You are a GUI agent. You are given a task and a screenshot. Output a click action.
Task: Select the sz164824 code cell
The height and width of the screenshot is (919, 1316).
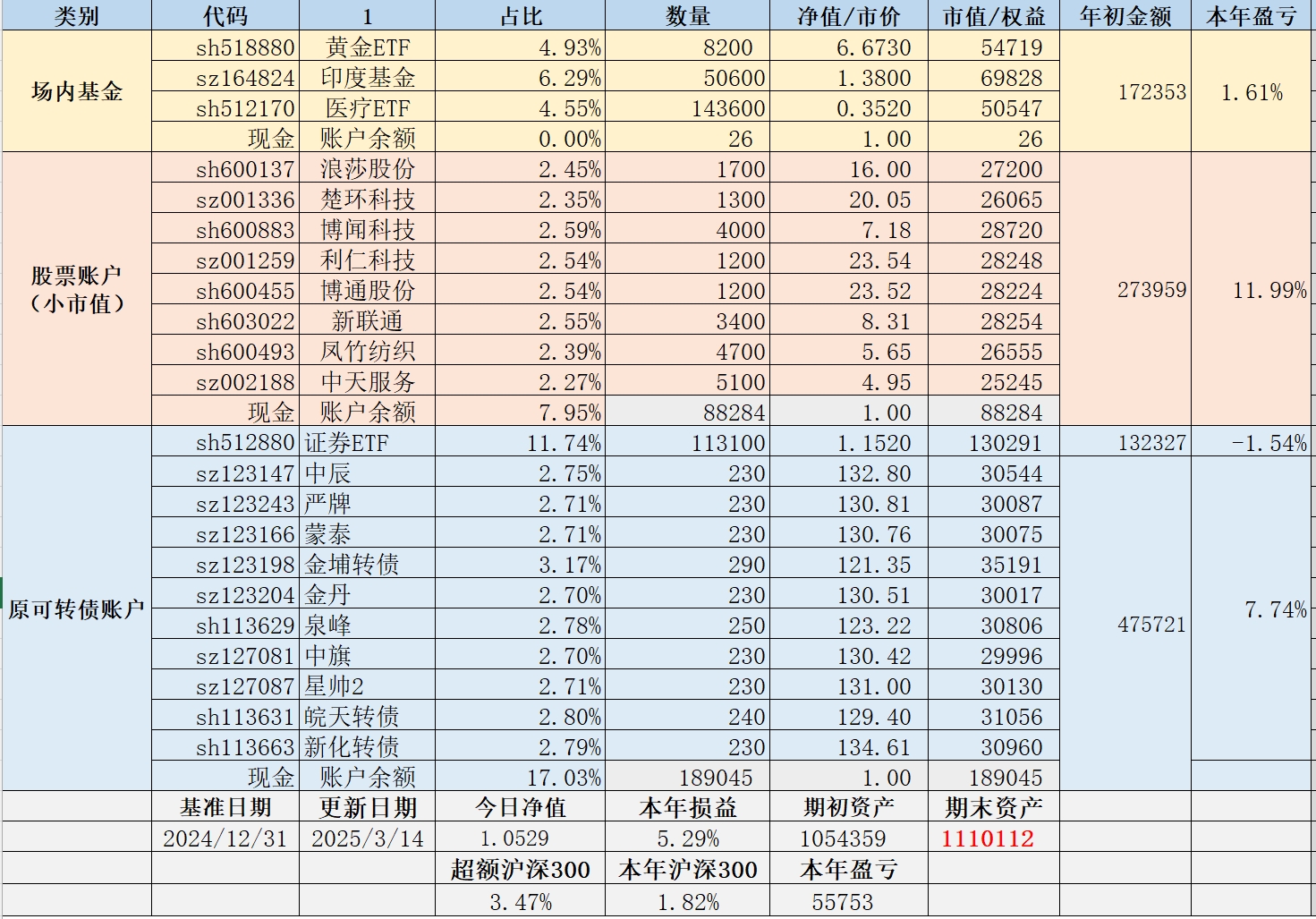click(x=225, y=78)
